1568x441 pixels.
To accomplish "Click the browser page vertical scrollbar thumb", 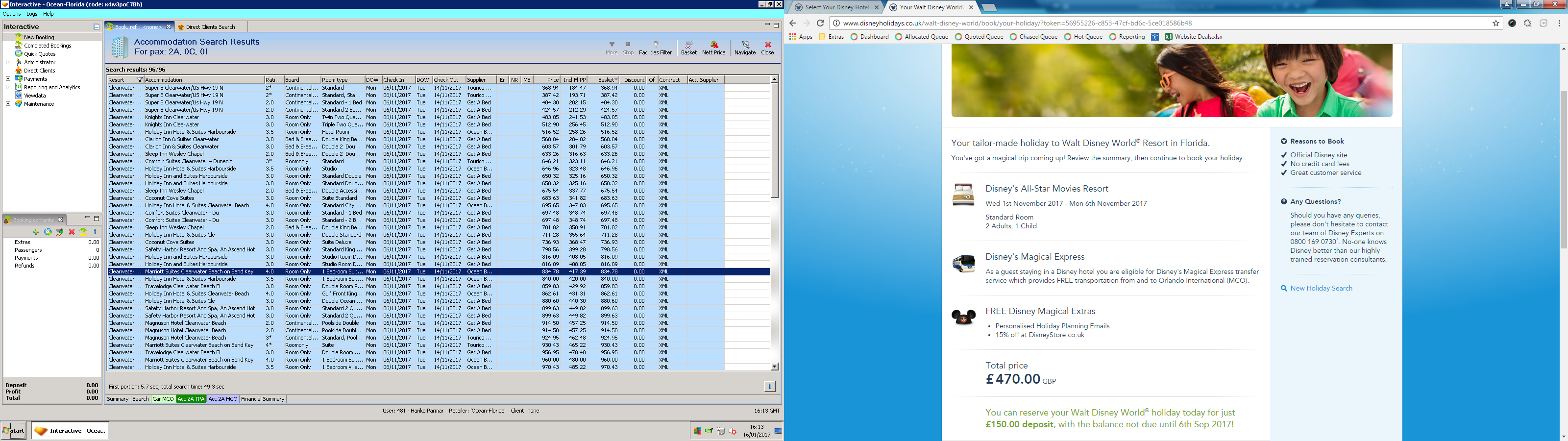I will [1563, 170].
